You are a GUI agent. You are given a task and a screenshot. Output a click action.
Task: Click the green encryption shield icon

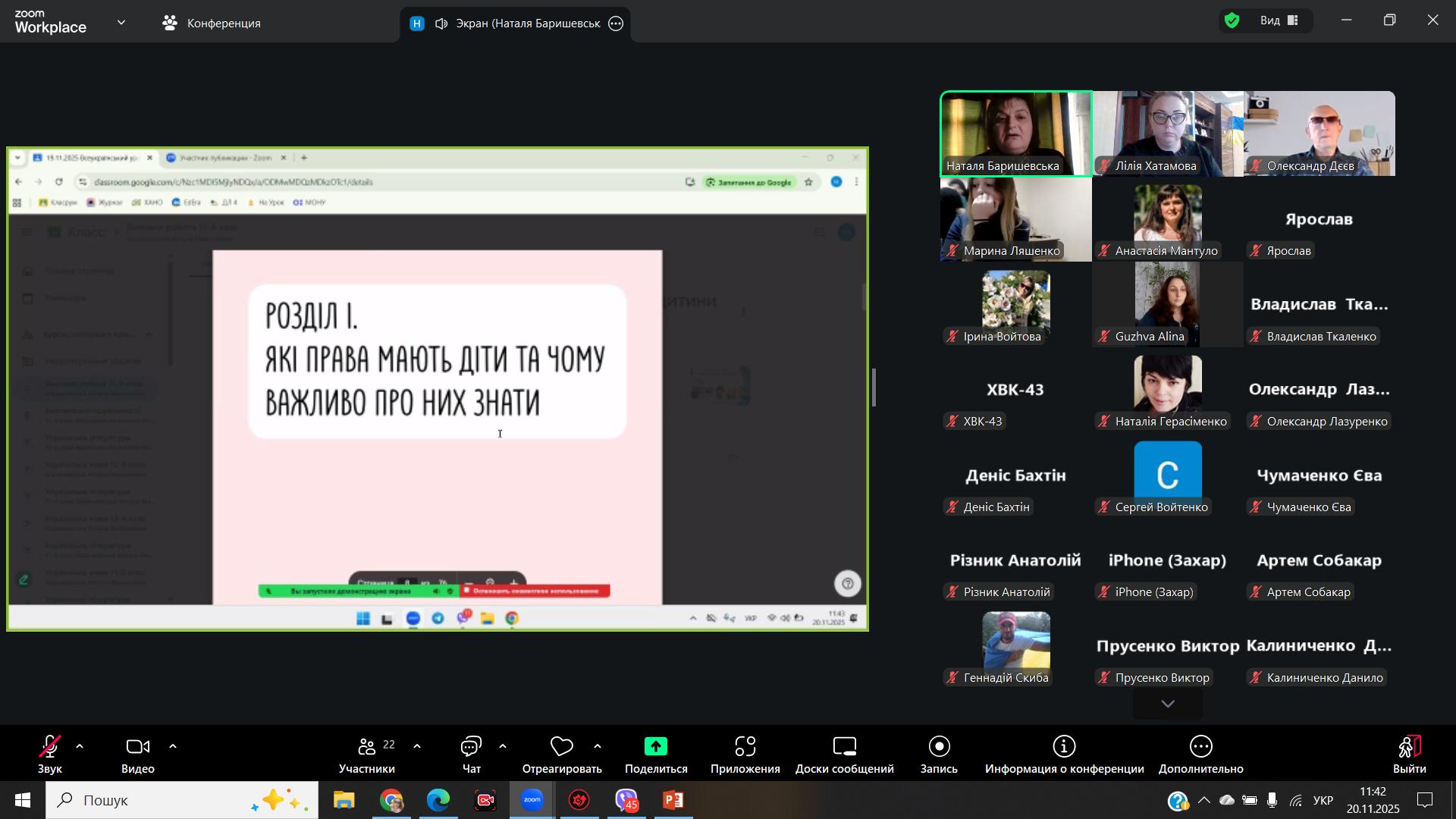1232,21
